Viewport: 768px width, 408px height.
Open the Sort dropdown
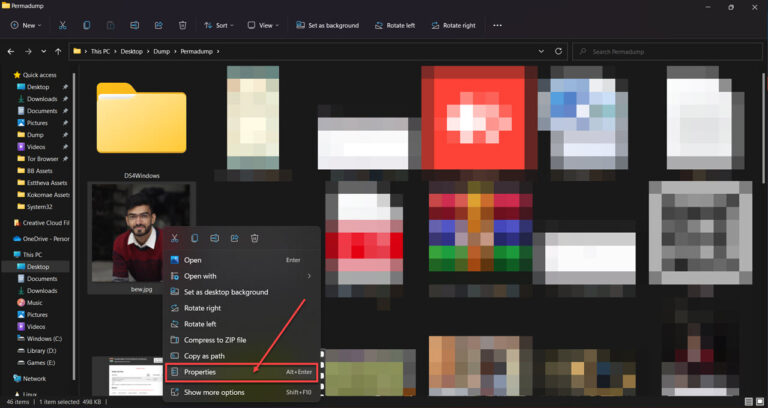219,25
